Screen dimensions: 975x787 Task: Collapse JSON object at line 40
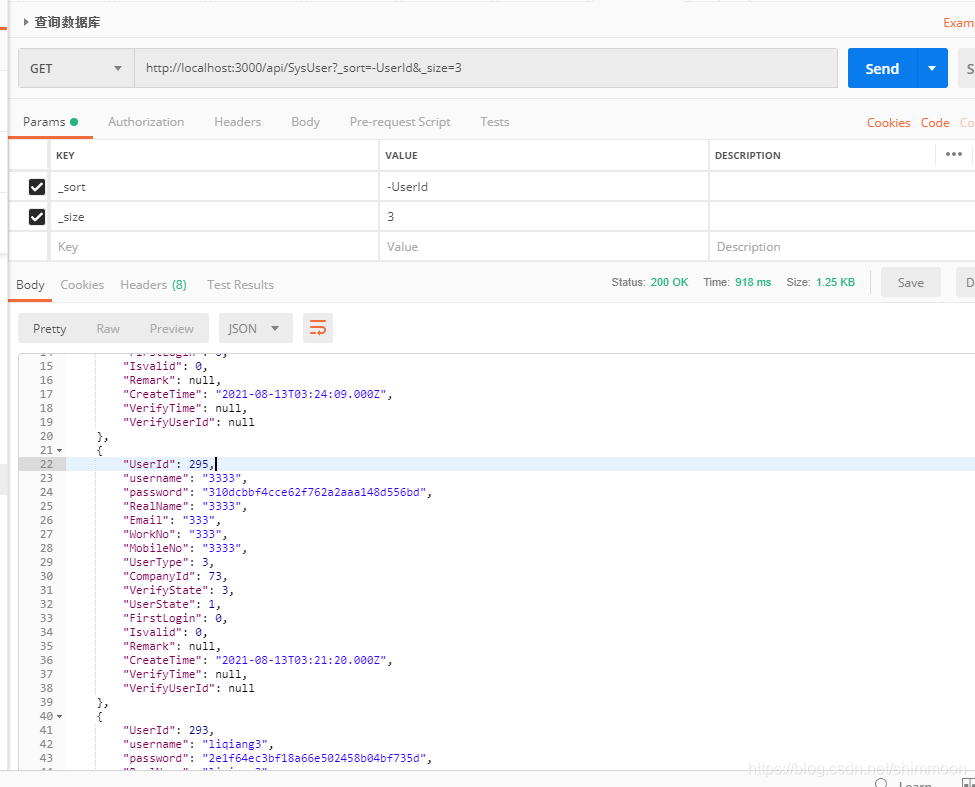coord(60,716)
